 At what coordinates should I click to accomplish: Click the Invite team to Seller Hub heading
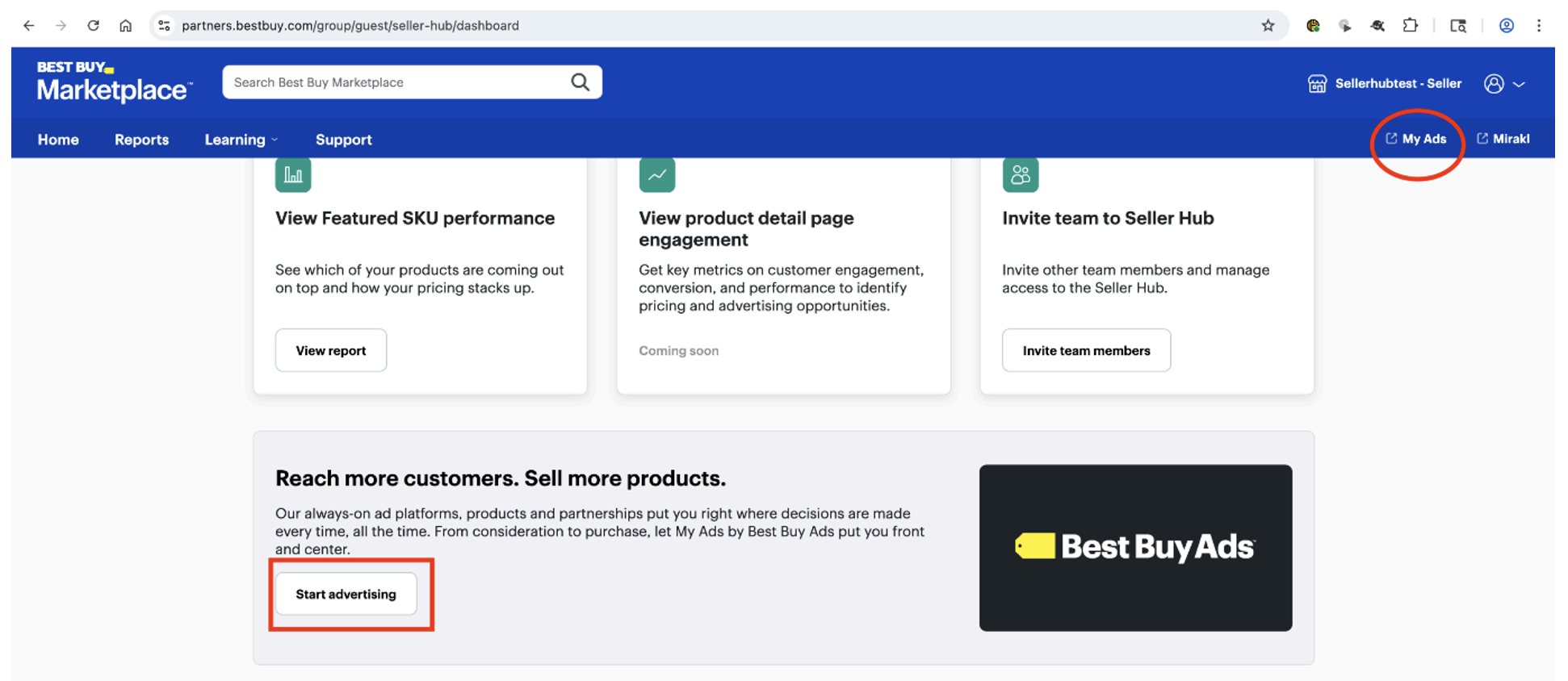pos(1108,218)
